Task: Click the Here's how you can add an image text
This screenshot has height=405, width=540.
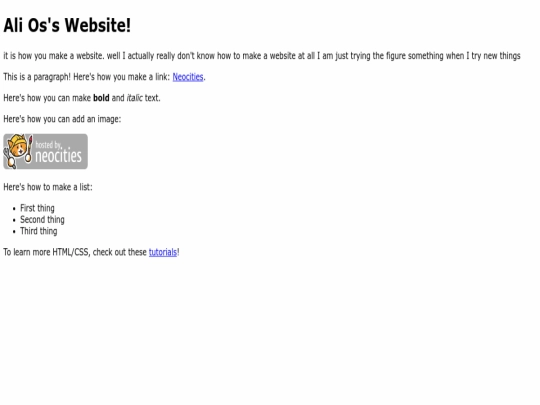Action: [x=62, y=119]
